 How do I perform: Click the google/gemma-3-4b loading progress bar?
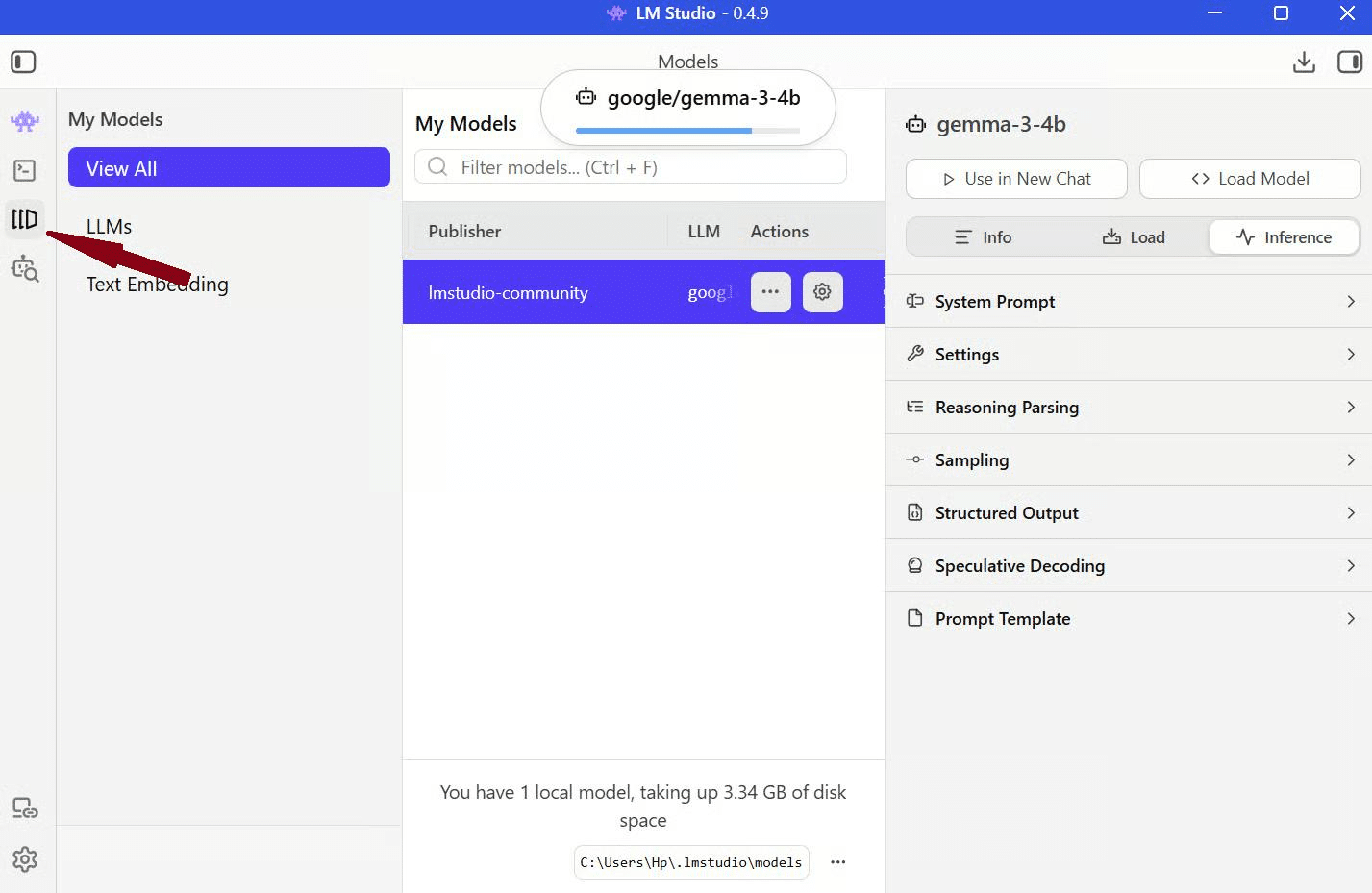(687, 130)
